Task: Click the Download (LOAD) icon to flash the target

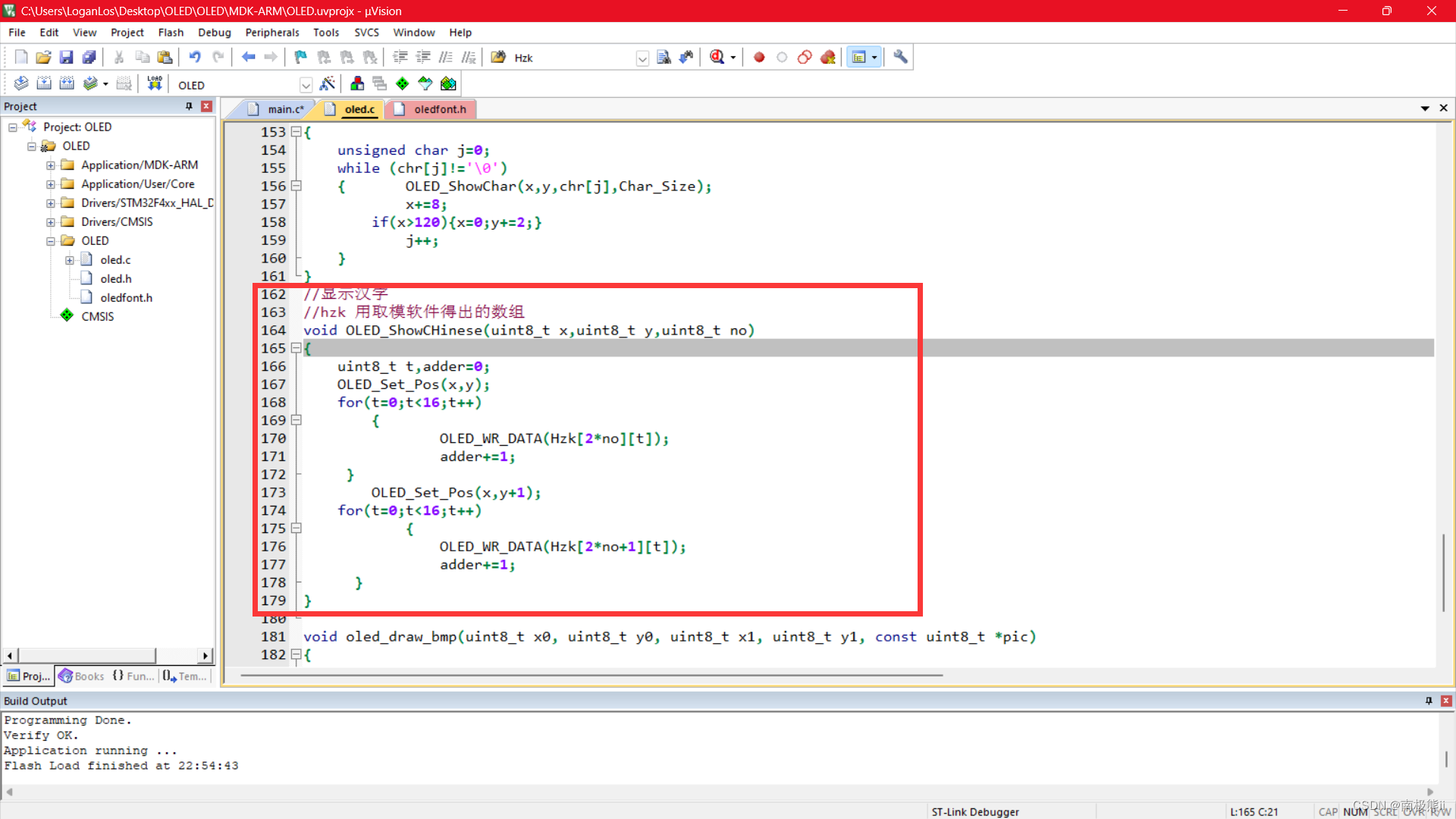Action: [x=155, y=83]
